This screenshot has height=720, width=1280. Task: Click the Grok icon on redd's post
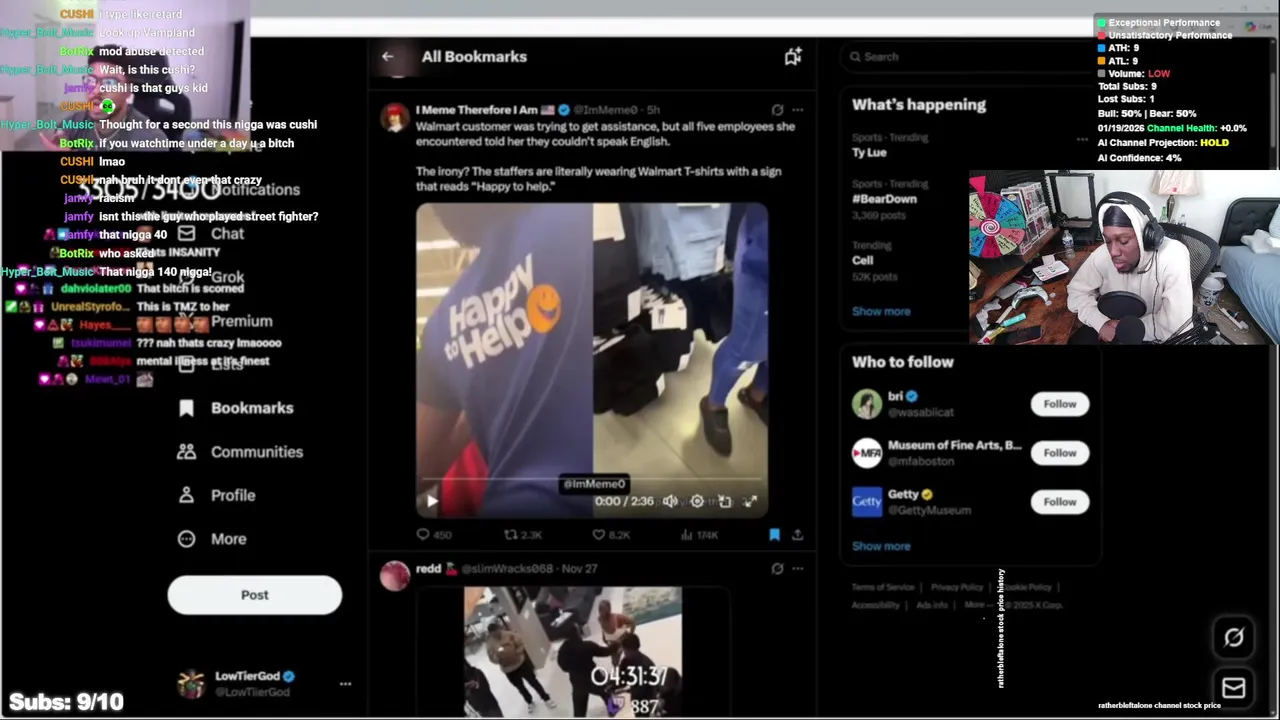pos(777,569)
